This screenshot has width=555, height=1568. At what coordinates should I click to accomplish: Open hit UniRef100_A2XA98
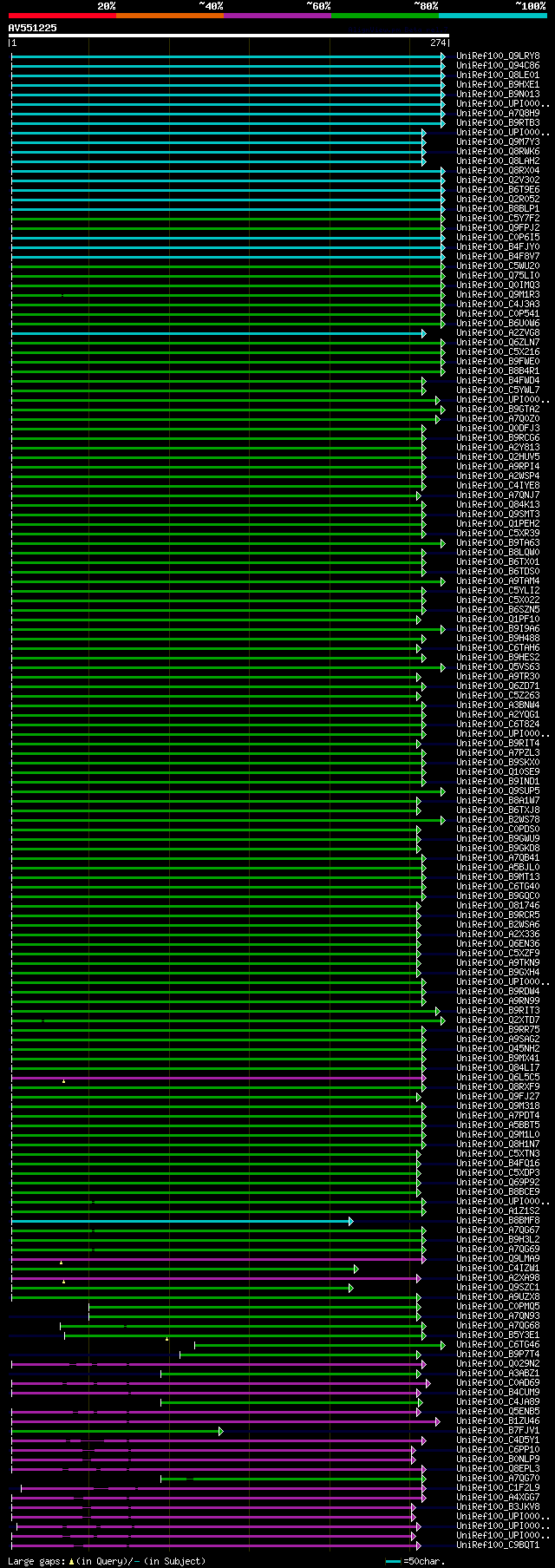498,1277
